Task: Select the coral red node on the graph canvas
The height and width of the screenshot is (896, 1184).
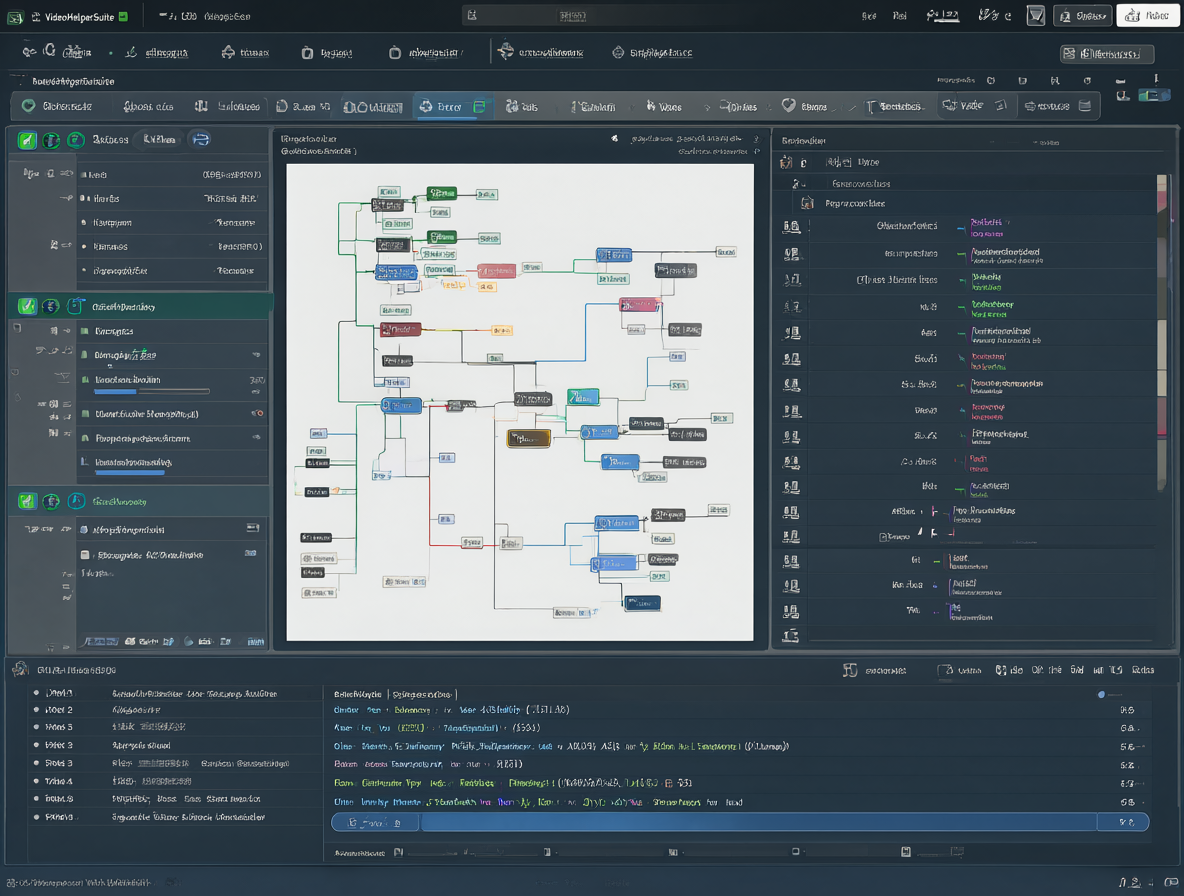Action: point(497,270)
